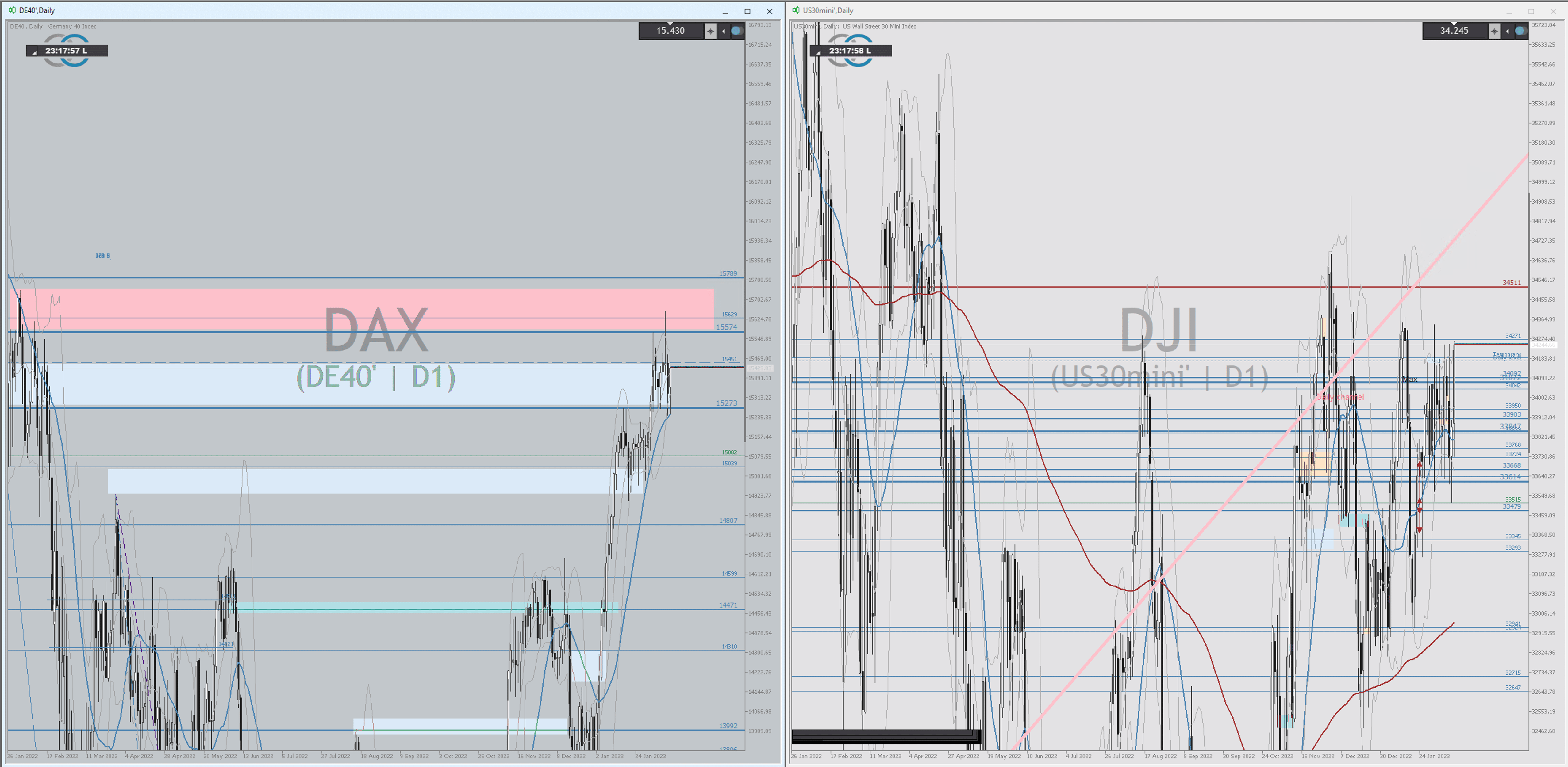Image resolution: width=1568 pixels, height=767 pixels.
Task: Click the 14471 level label on DAX chart
Action: point(728,605)
